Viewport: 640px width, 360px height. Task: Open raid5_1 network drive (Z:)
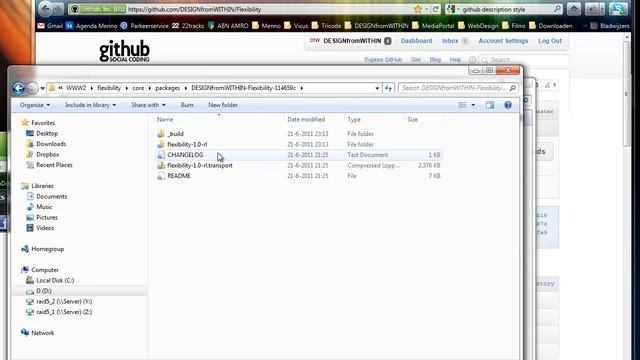click(64, 312)
